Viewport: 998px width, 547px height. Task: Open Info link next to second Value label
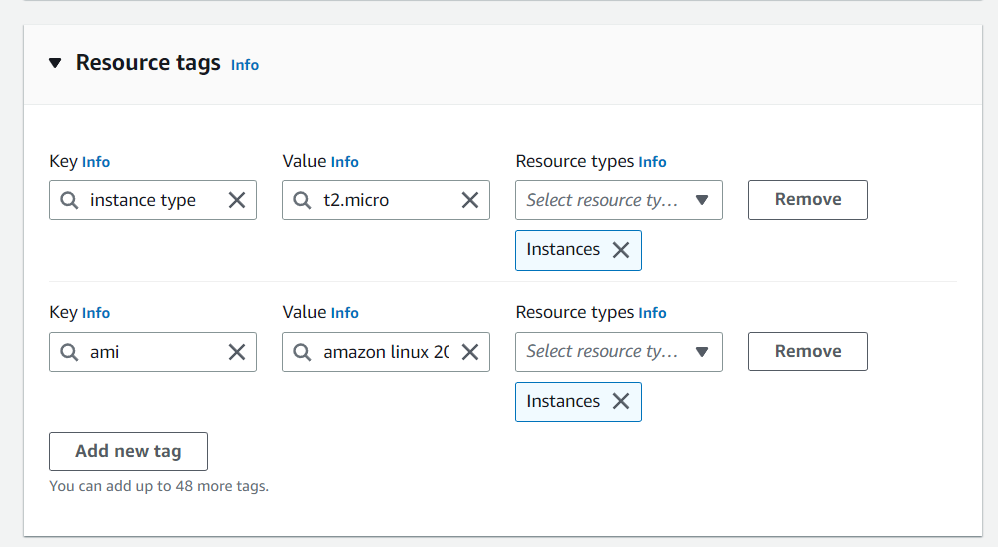point(344,313)
